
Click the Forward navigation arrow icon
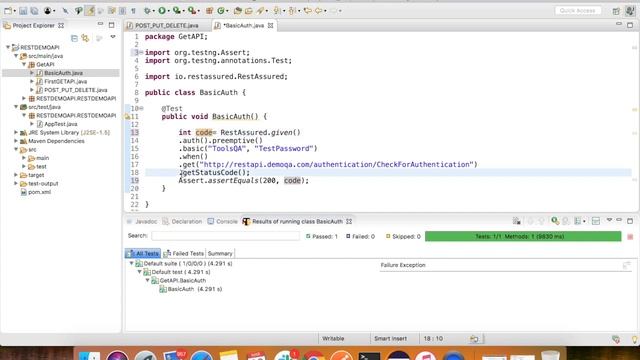click(333, 11)
